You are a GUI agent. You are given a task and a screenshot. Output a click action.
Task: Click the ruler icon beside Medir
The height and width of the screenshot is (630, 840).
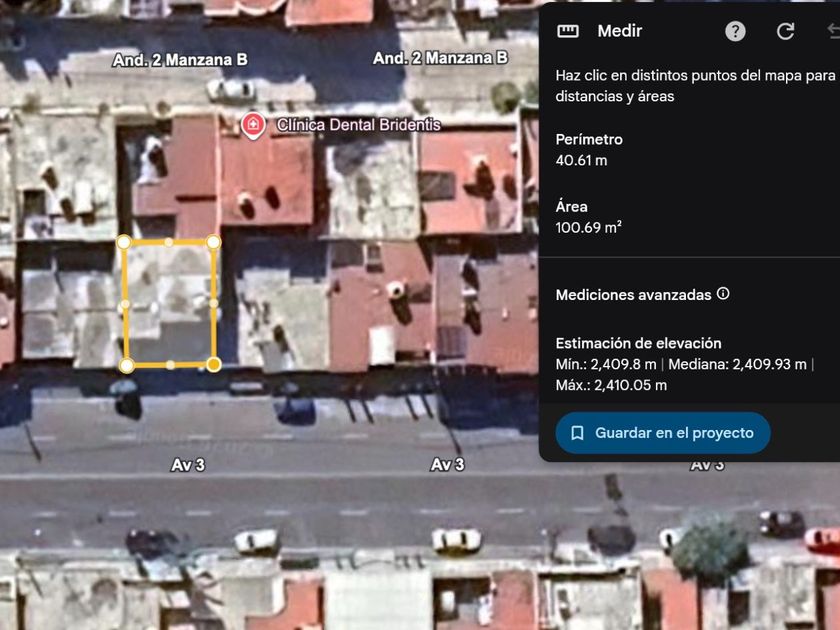point(568,31)
